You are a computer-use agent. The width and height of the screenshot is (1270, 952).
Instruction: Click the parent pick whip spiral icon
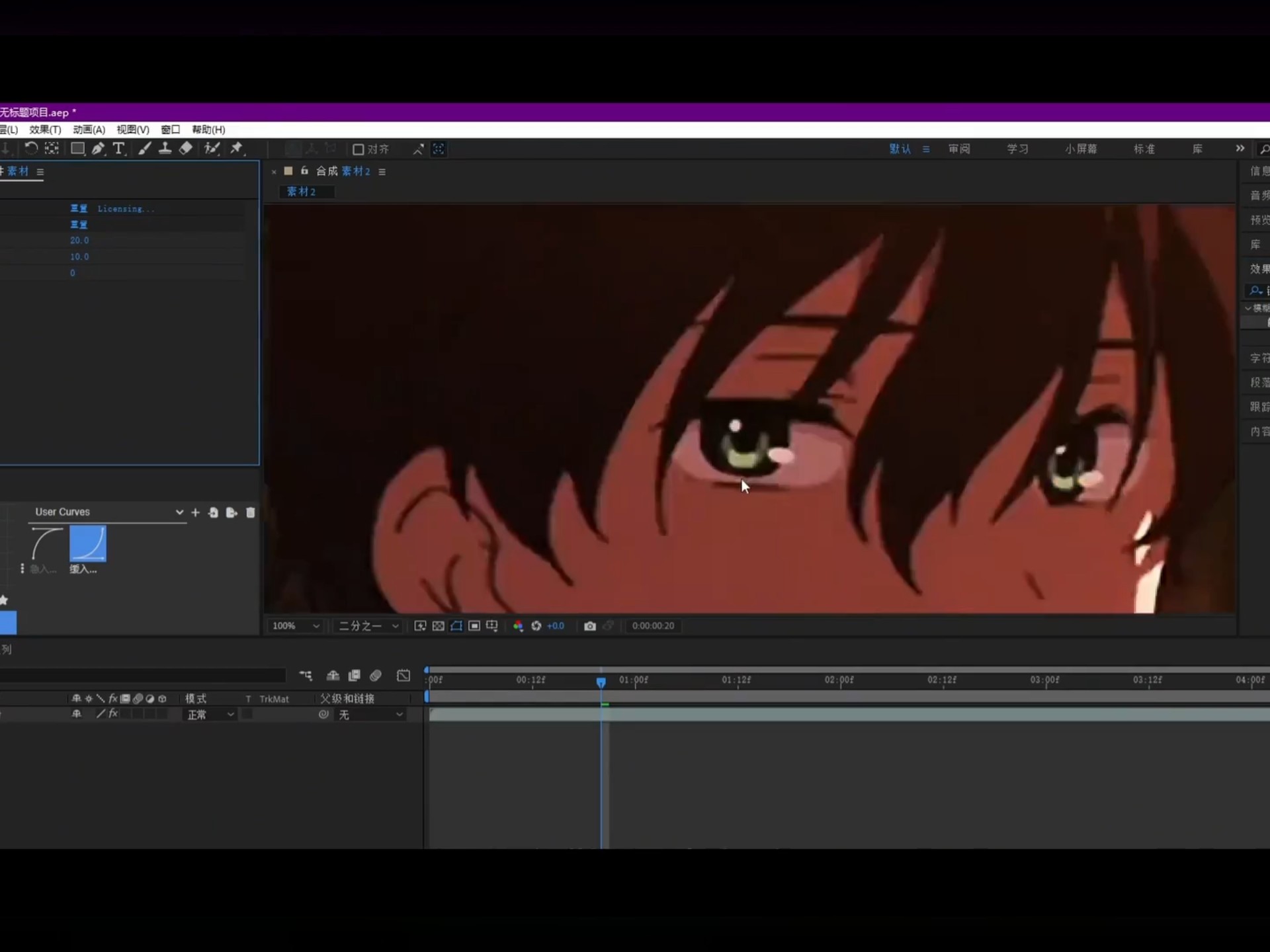point(323,715)
